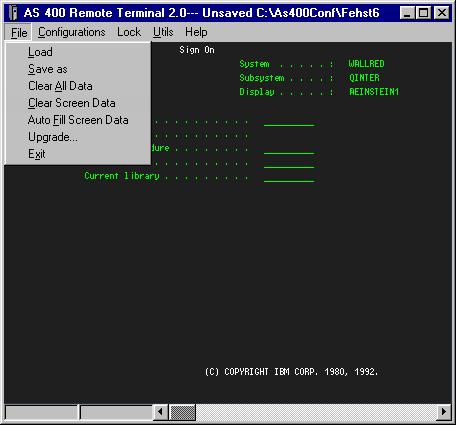The width and height of the screenshot is (456, 425).
Task: Open the Help menu
Action: point(196,32)
